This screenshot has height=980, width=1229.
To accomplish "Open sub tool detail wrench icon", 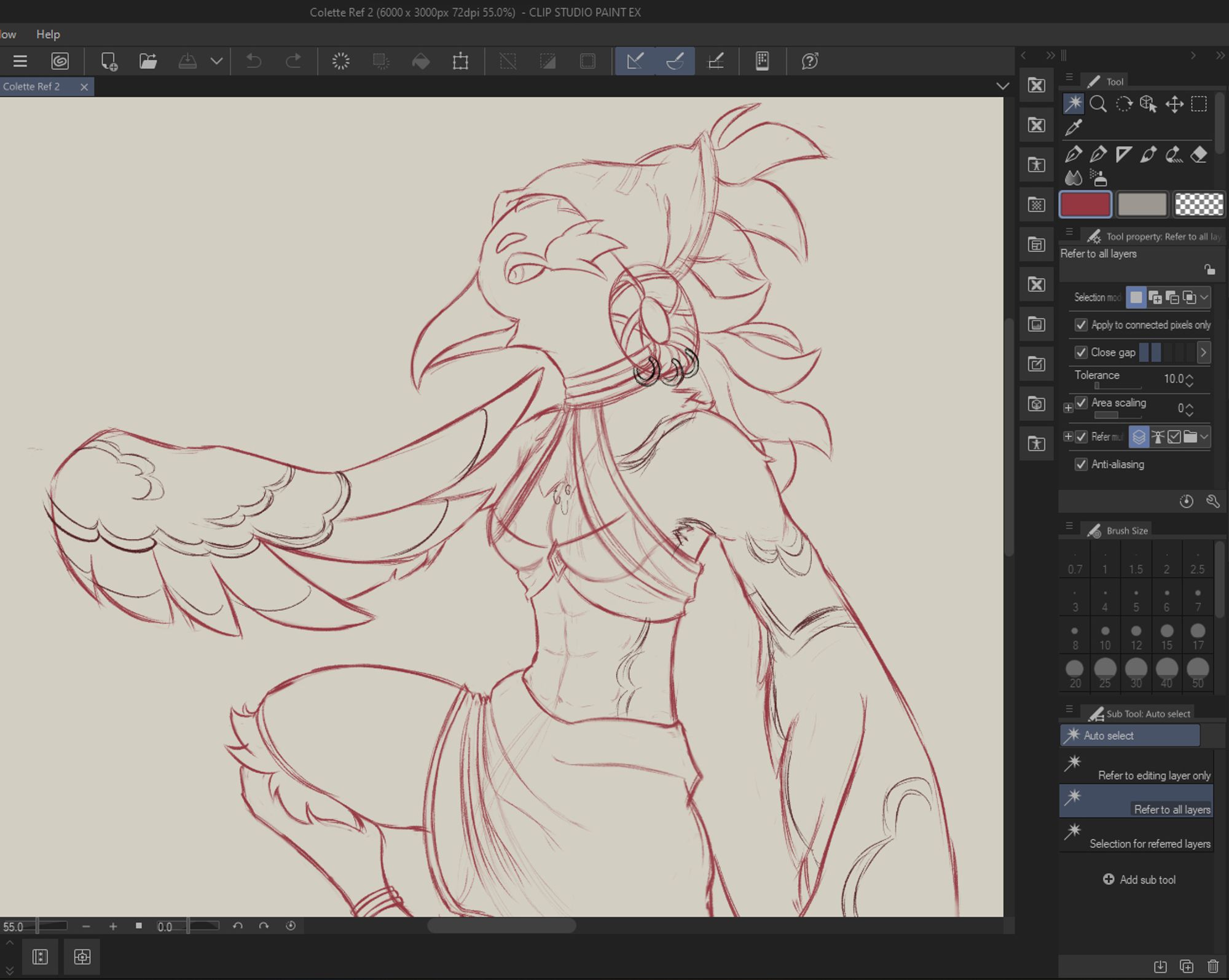I will pyautogui.click(x=1212, y=501).
